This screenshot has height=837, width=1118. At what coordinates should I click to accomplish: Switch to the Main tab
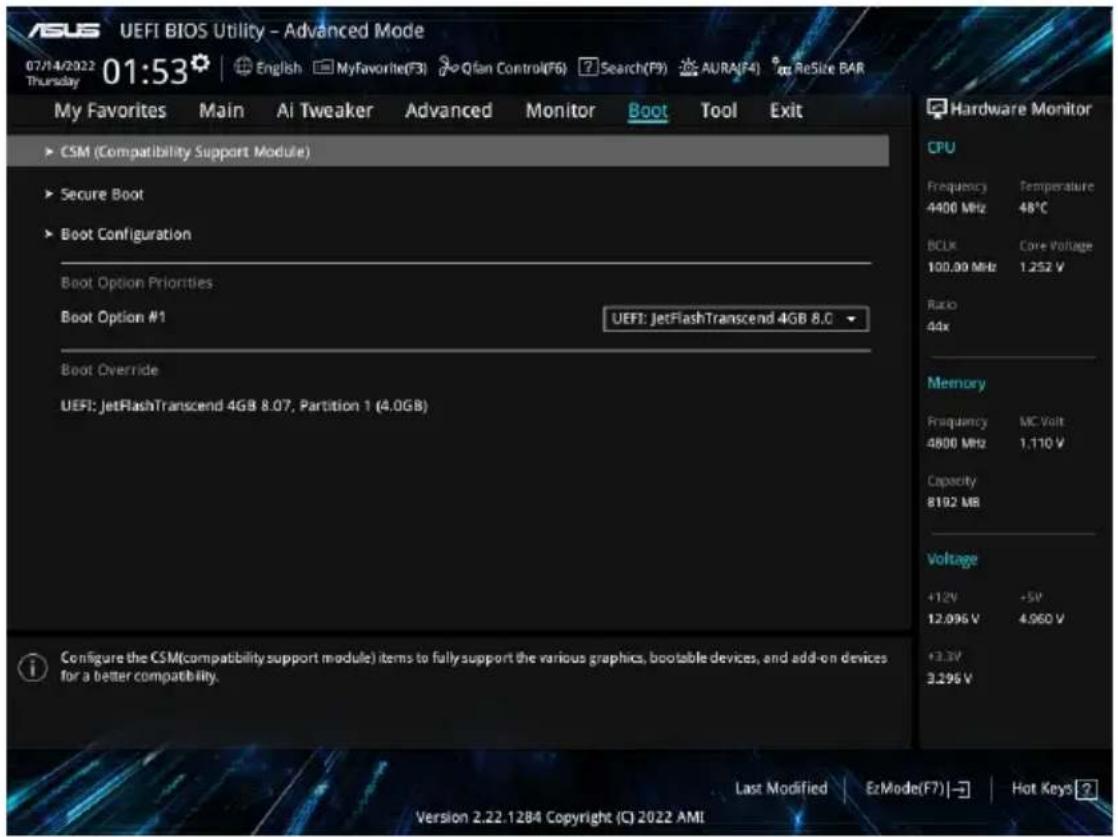tap(221, 111)
